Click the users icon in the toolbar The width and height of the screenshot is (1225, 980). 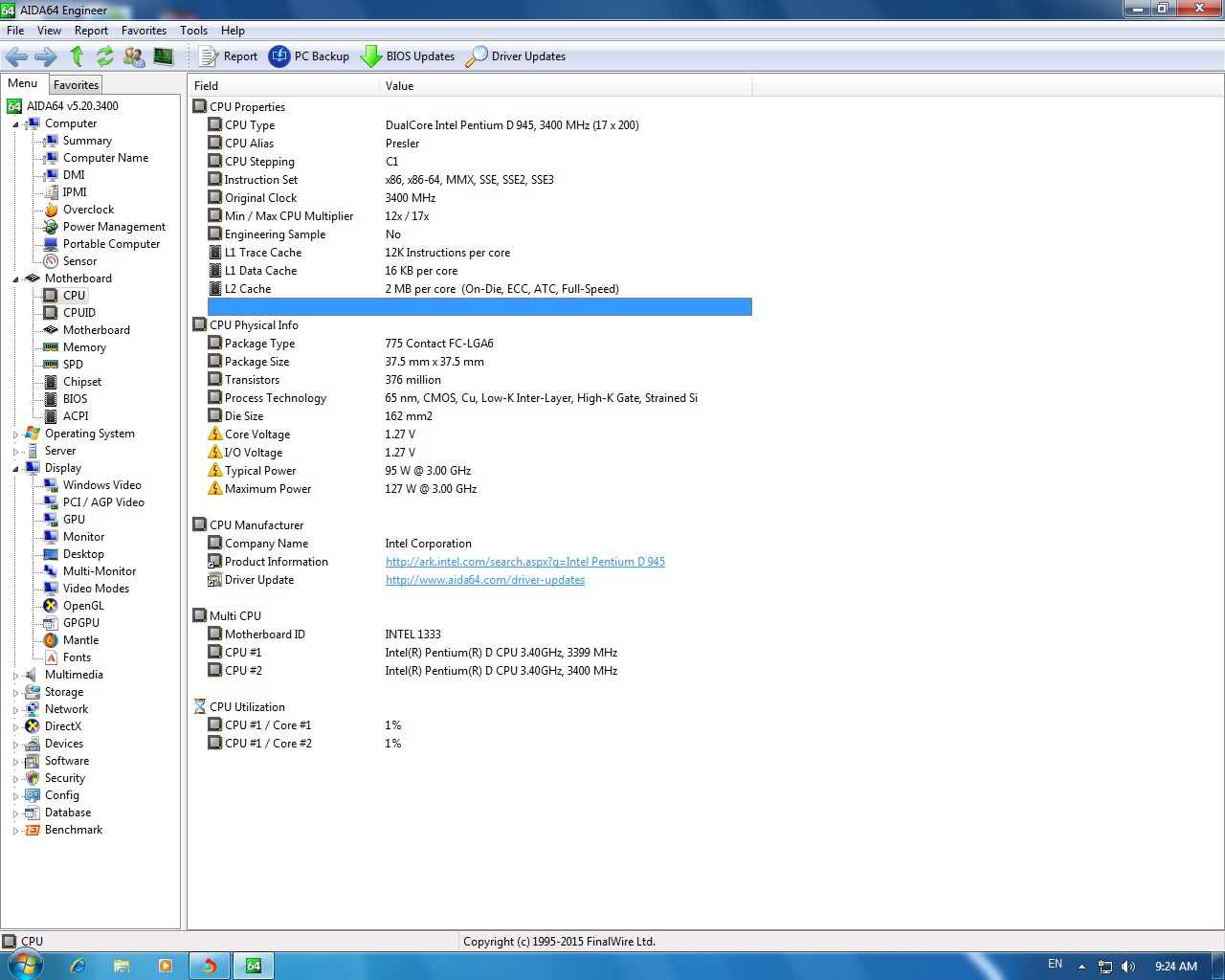134,56
